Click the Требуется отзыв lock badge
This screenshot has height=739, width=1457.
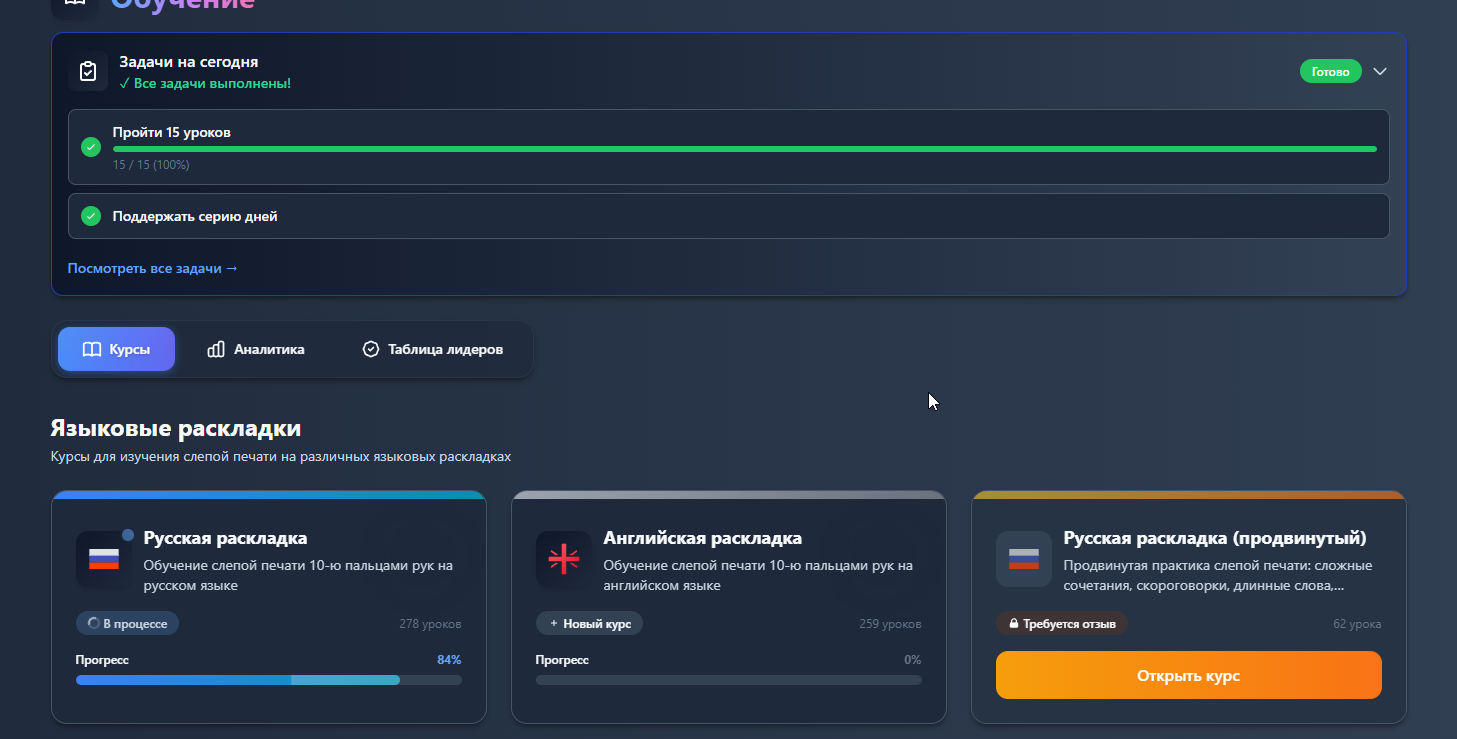coord(1061,624)
